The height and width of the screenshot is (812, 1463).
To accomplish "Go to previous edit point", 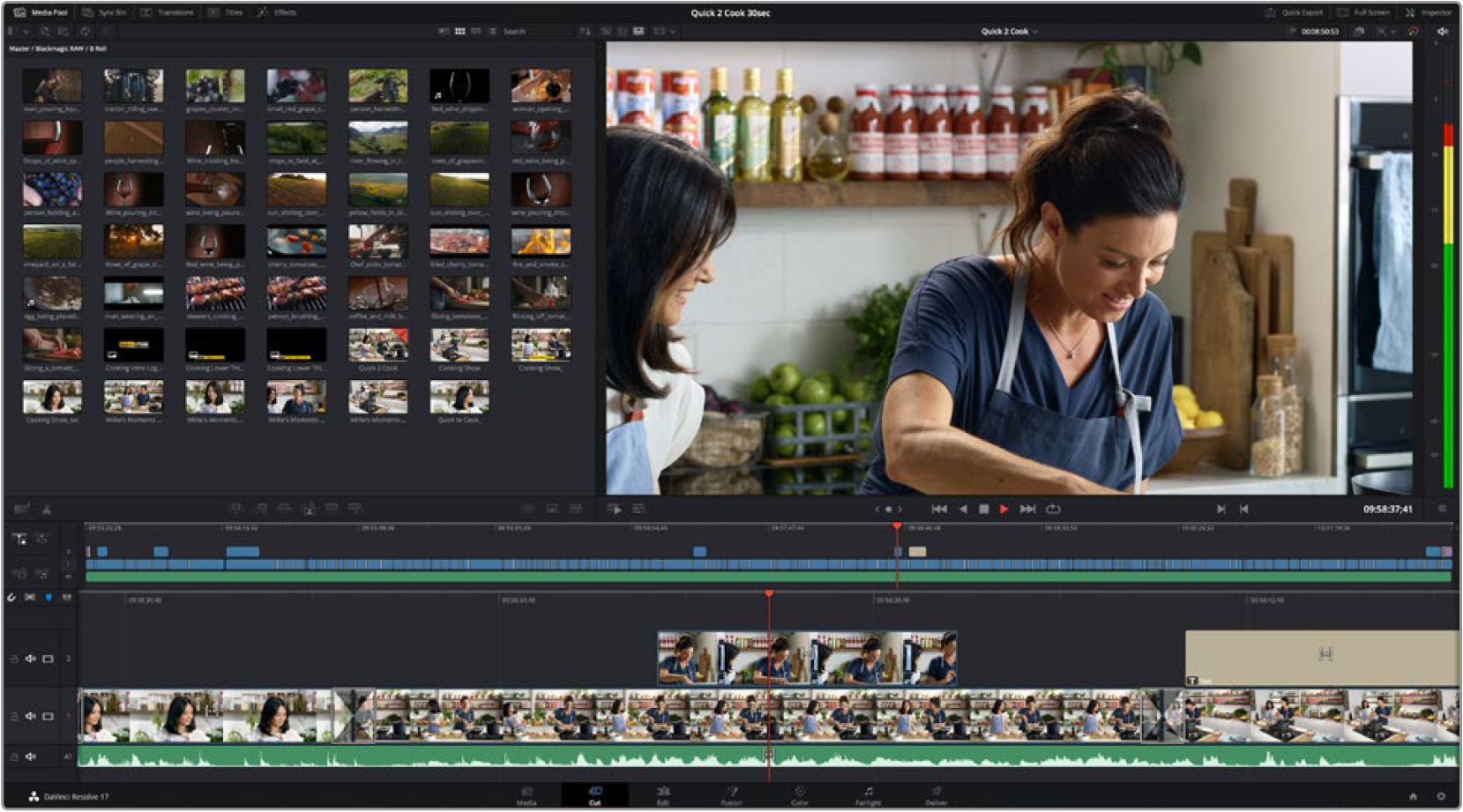I will [1243, 509].
